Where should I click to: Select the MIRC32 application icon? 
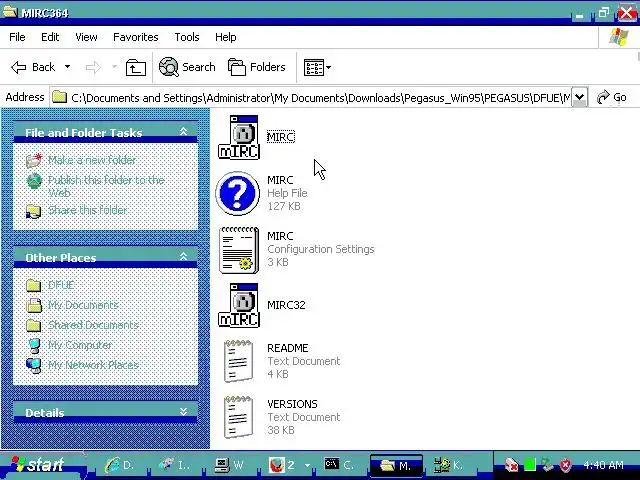coord(239,305)
